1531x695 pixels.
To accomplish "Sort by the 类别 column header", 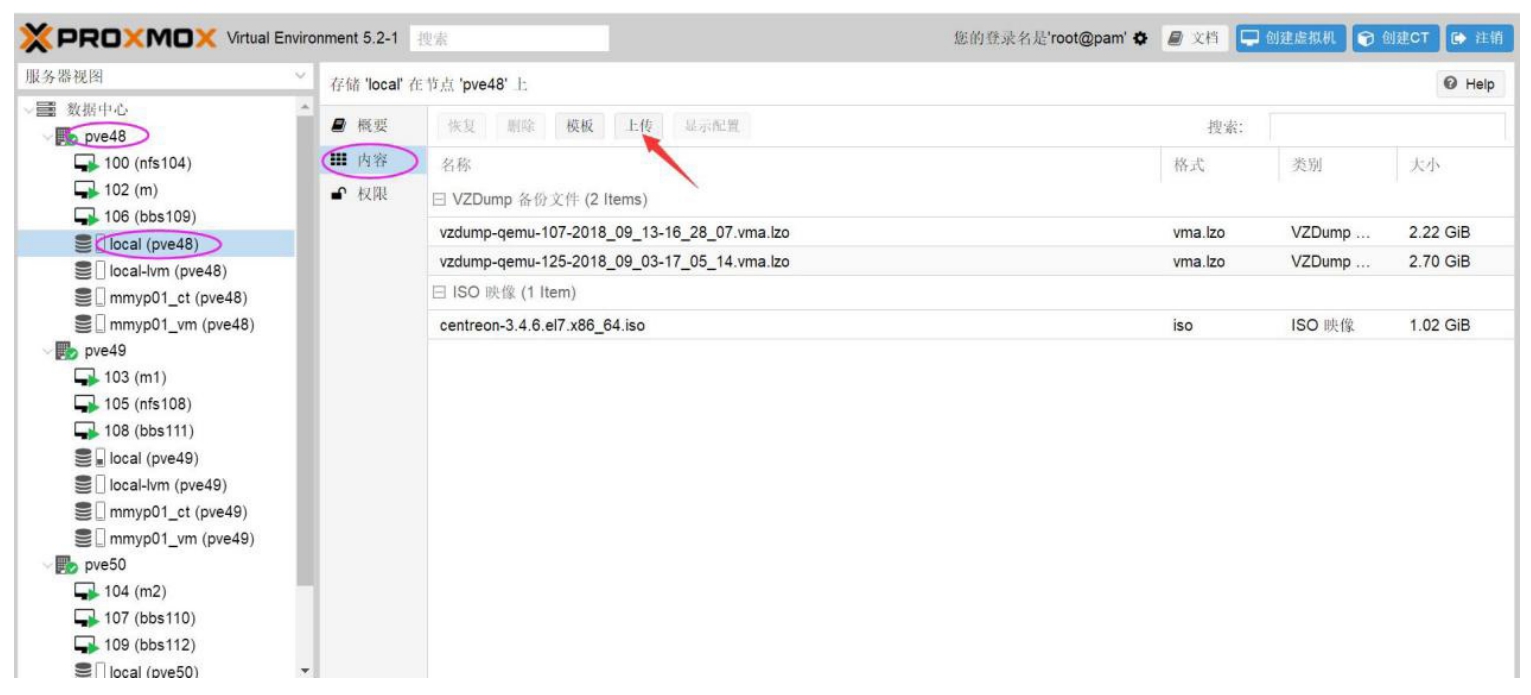I will [x=1337, y=166].
